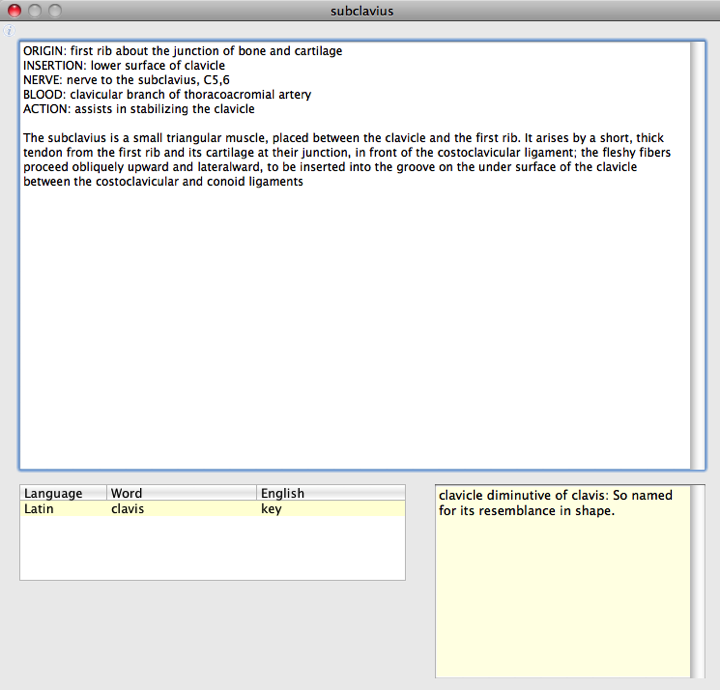Click the ACTION line about stabilizing the clavicle
The height and width of the screenshot is (690, 720).
(138, 109)
